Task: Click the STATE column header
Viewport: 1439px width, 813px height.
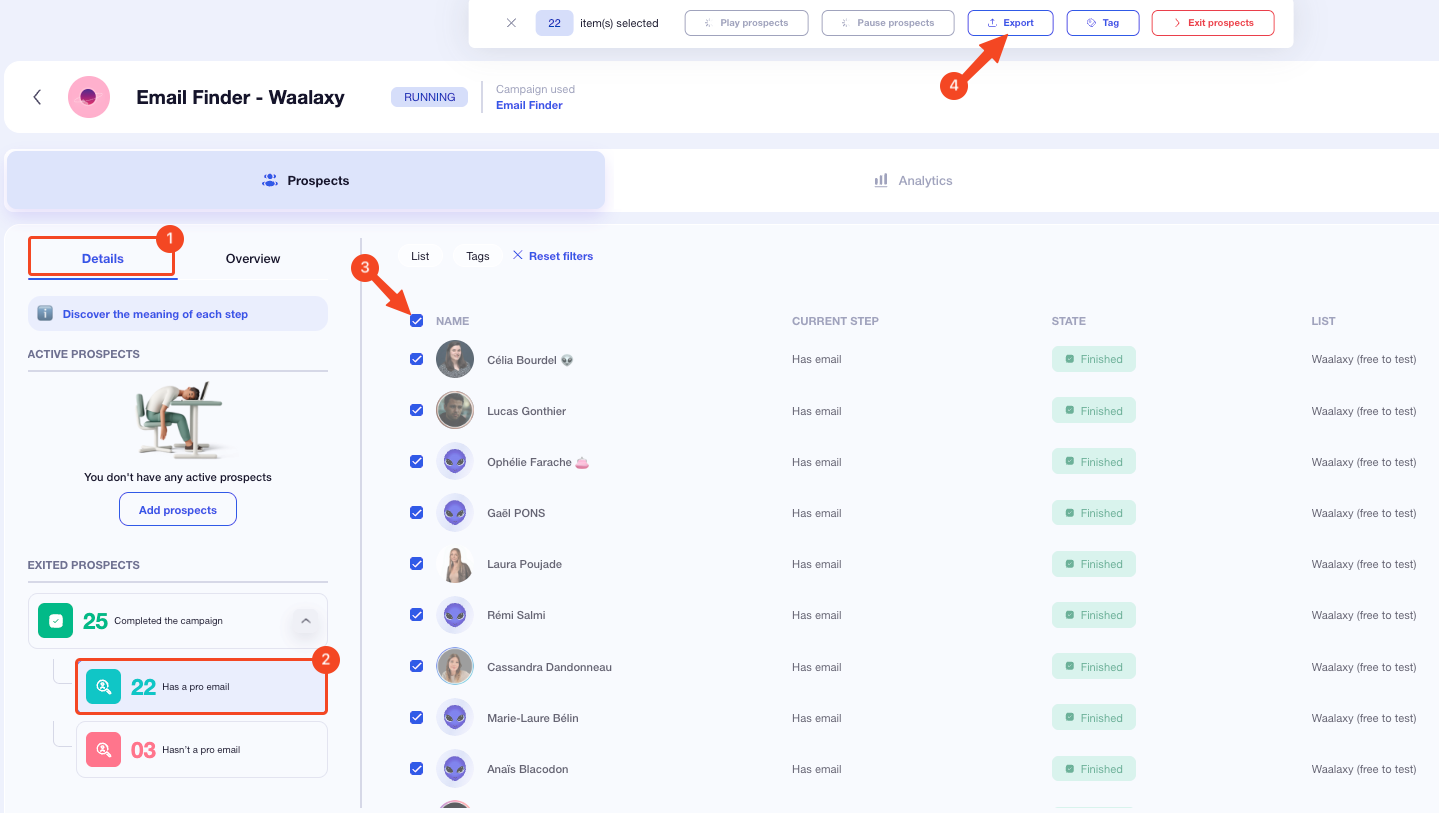Action: point(1069,321)
